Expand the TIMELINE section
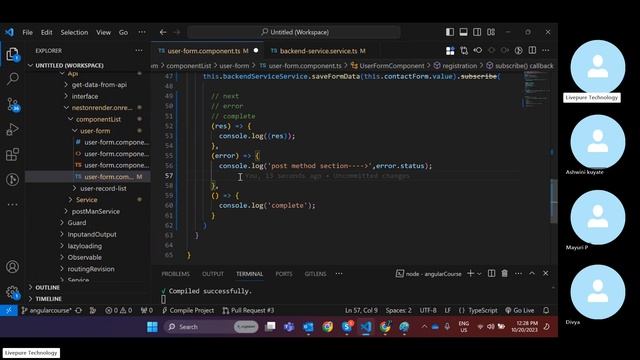The width and height of the screenshot is (640, 360). 48,299
